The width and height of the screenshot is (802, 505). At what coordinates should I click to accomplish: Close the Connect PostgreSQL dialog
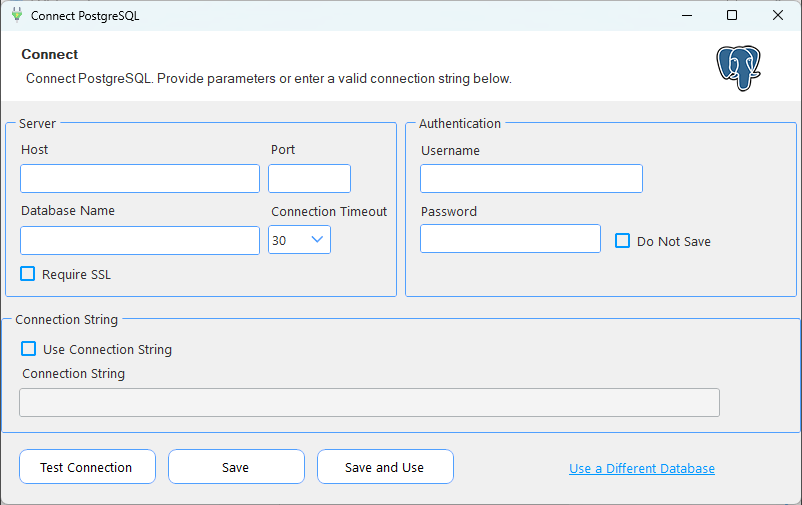[x=777, y=15]
